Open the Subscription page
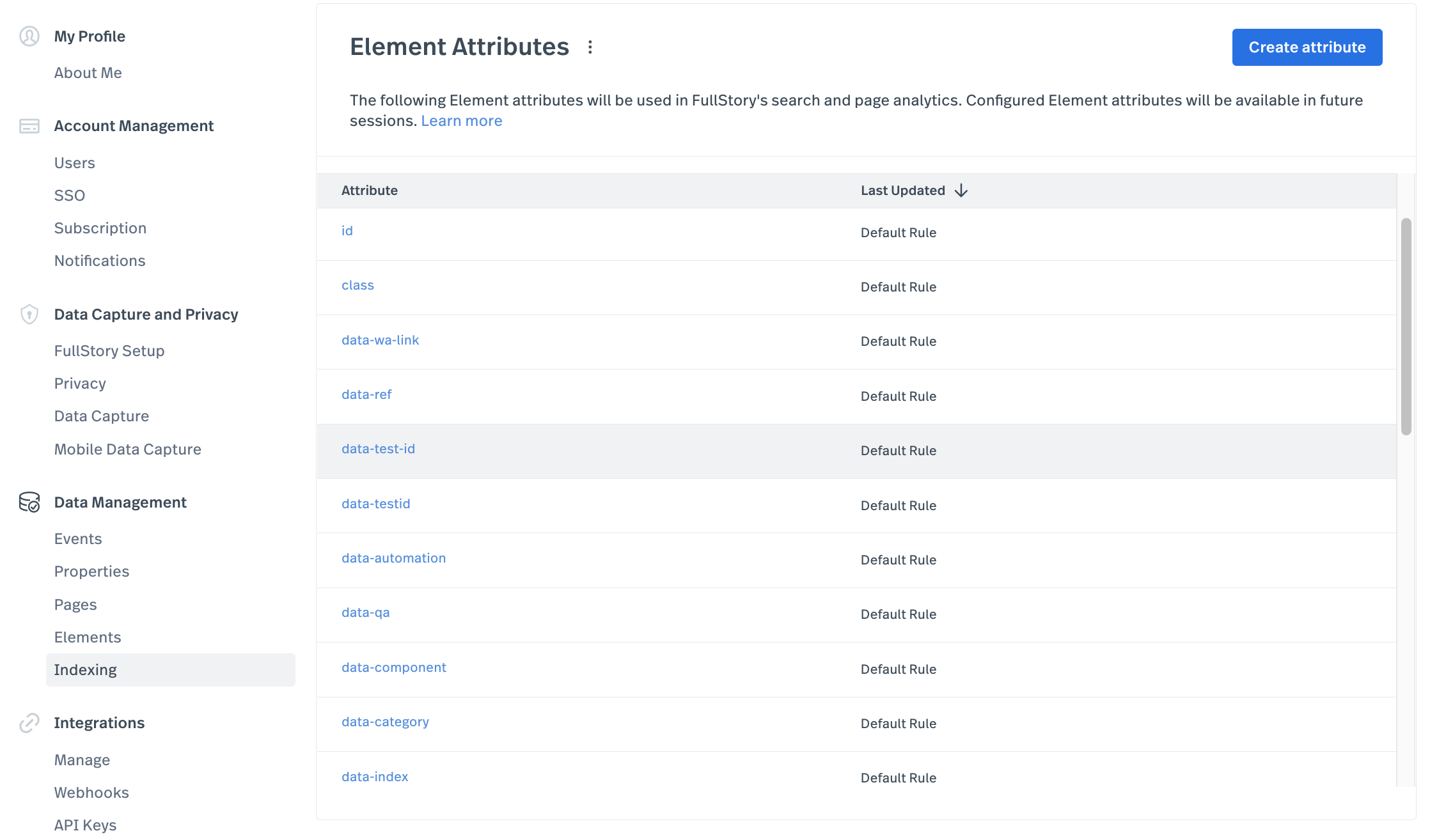1430x840 pixels. [100, 228]
